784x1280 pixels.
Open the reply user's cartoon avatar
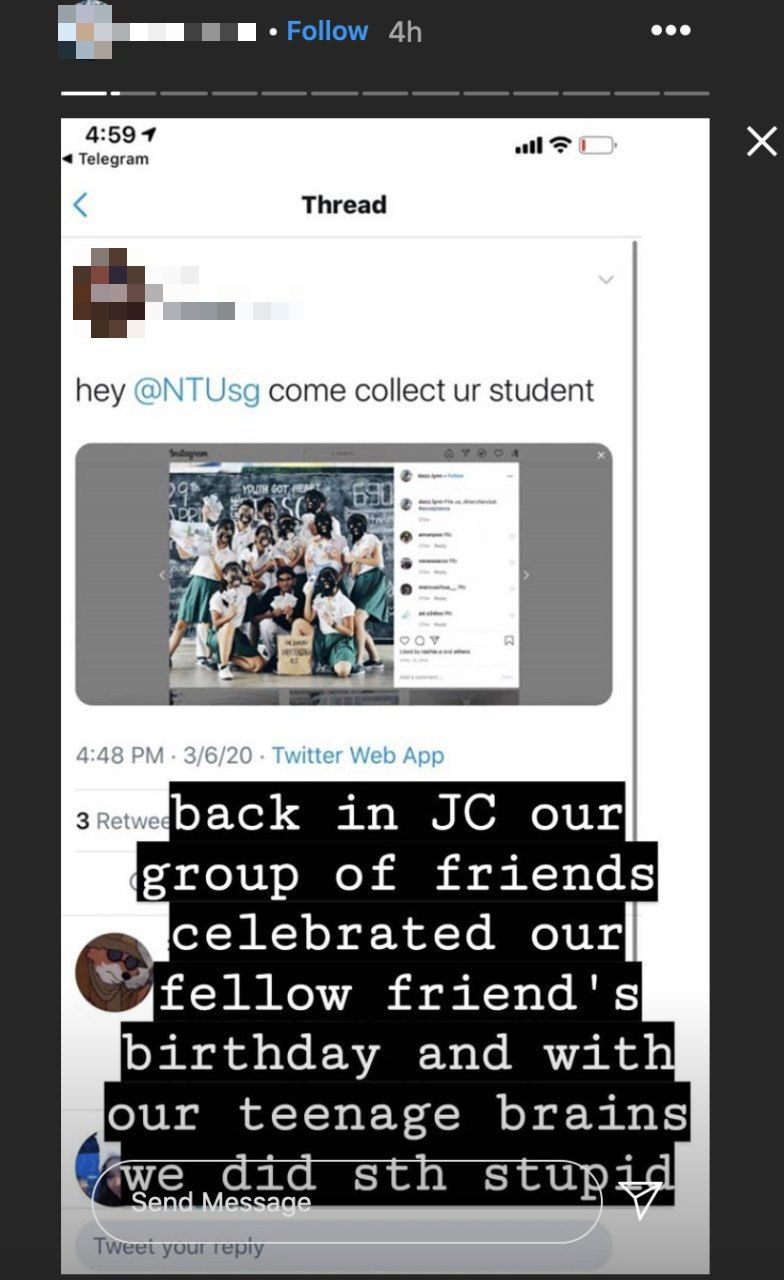coord(115,972)
